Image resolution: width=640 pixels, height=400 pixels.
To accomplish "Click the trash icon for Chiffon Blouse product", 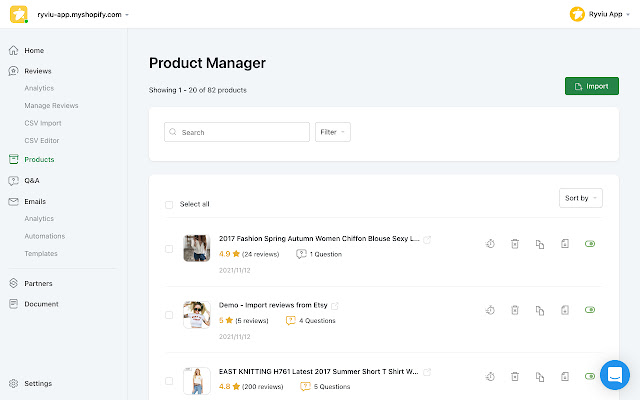I will click(514, 243).
